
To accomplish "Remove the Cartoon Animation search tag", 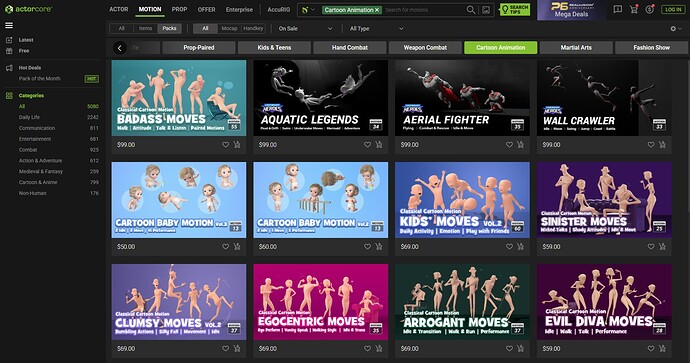I will tap(377, 10).
